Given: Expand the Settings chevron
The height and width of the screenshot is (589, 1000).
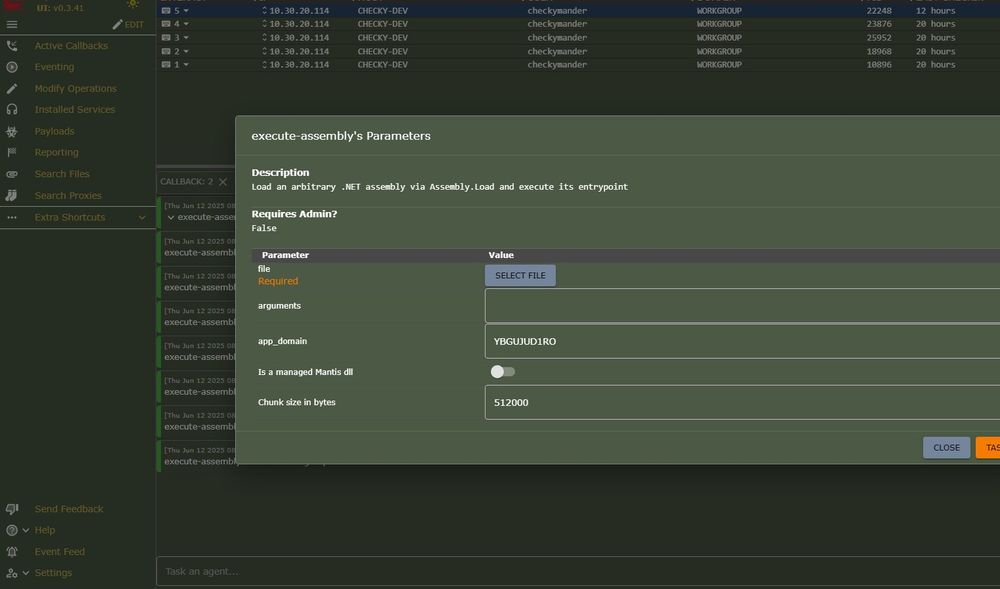Looking at the screenshot, I should (26, 572).
